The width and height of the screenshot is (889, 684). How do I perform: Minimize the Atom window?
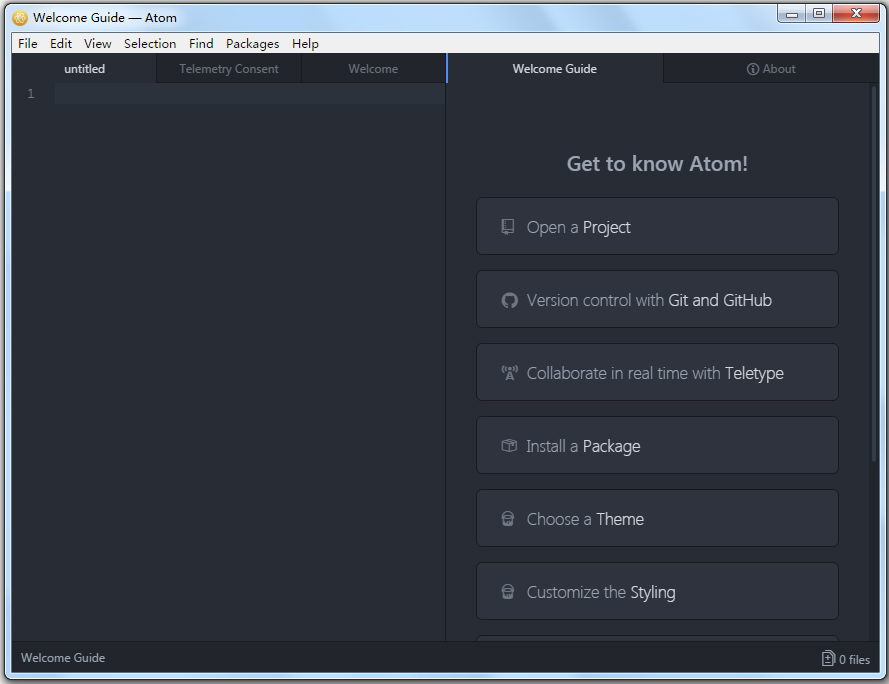click(791, 14)
